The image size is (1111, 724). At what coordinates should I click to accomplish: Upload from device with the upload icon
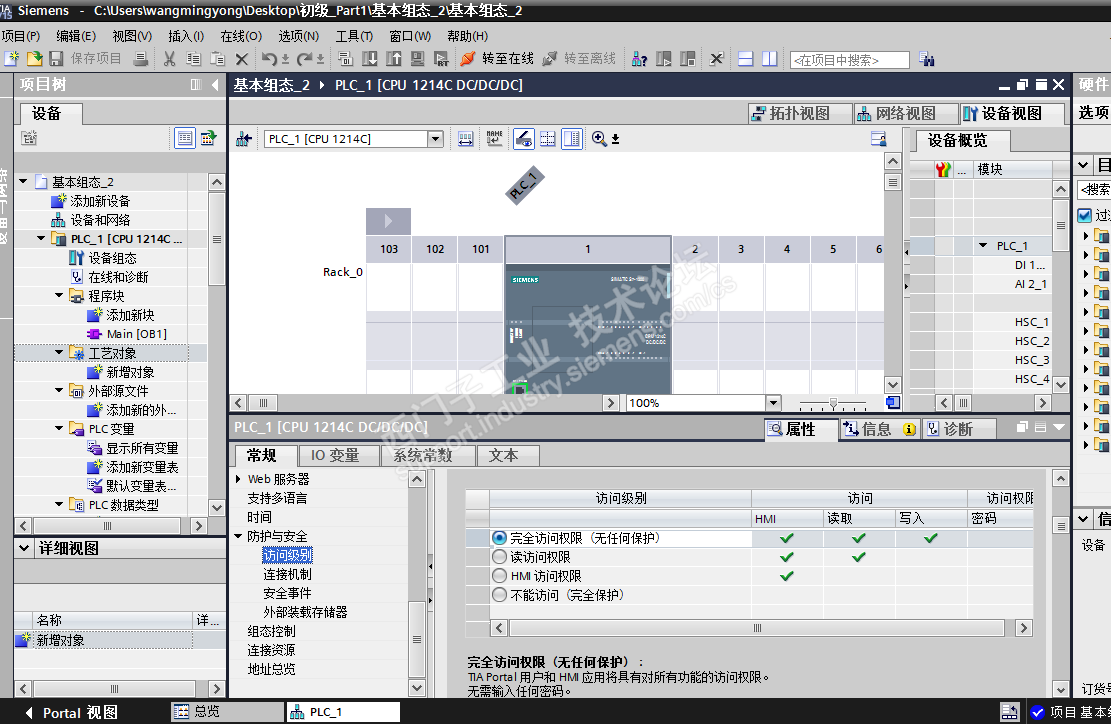(x=393, y=59)
